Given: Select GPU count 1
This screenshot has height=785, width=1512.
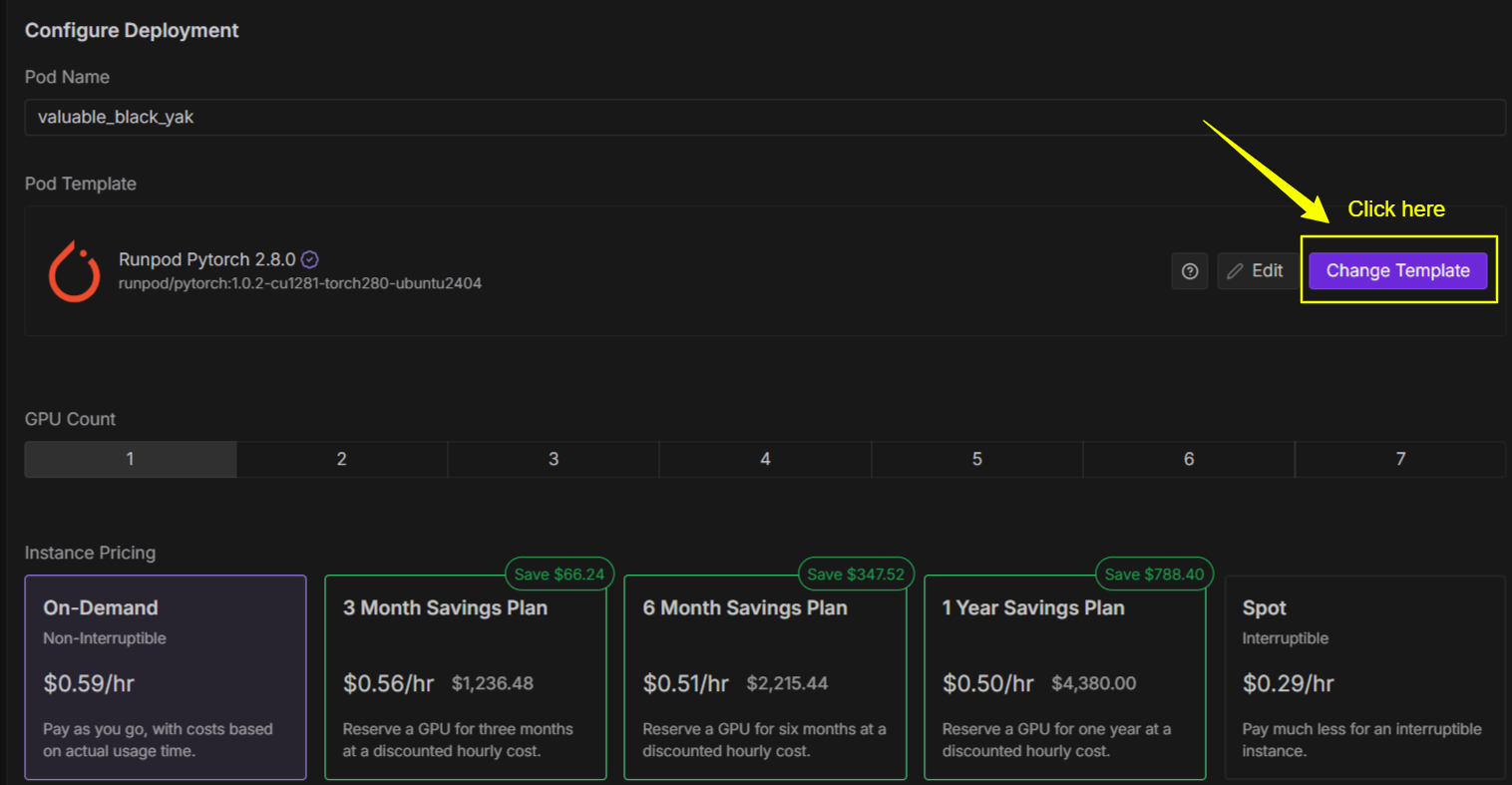Looking at the screenshot, I should pyautogui.click(x=131, y=460).
